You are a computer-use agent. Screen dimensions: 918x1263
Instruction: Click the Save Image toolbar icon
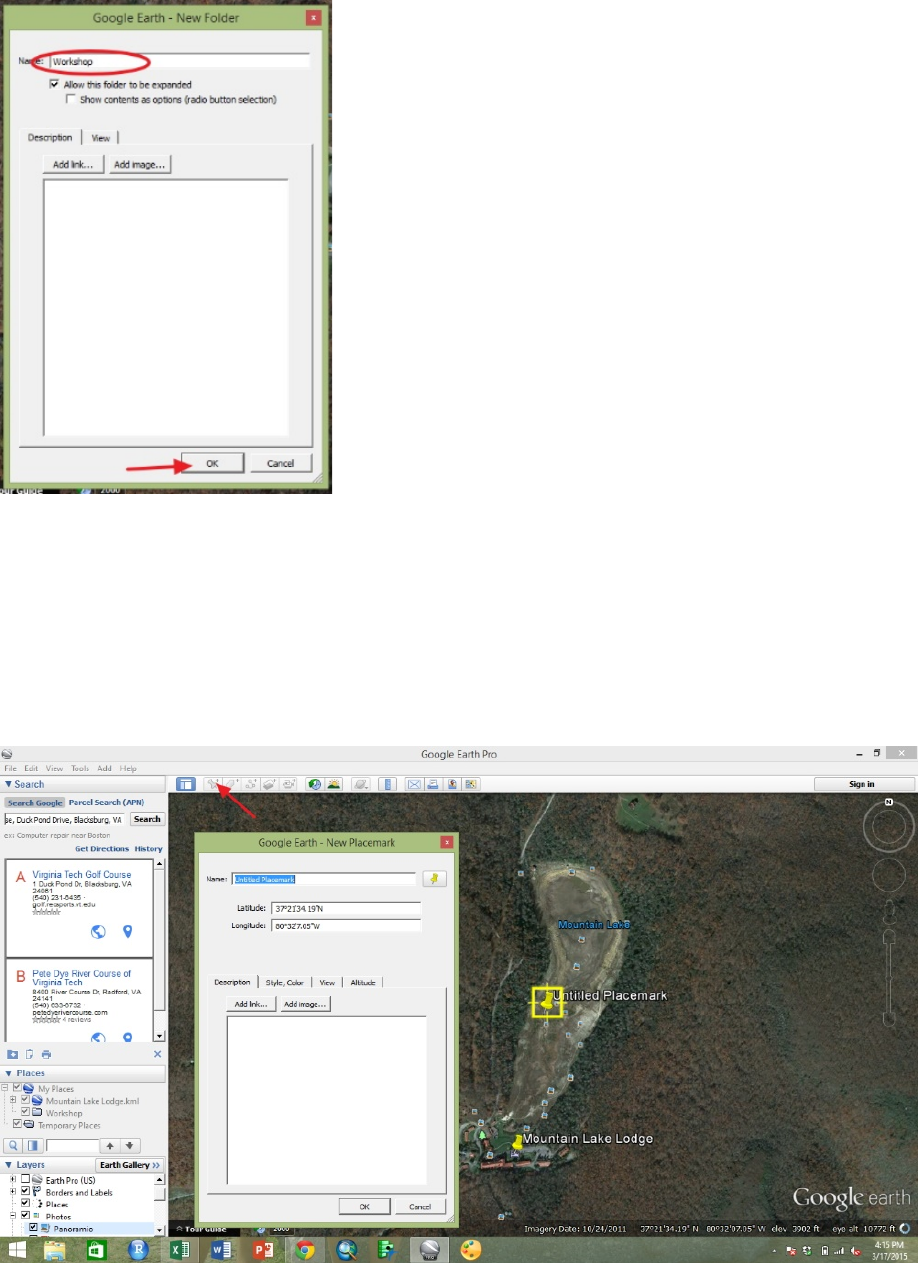point(452,784)
